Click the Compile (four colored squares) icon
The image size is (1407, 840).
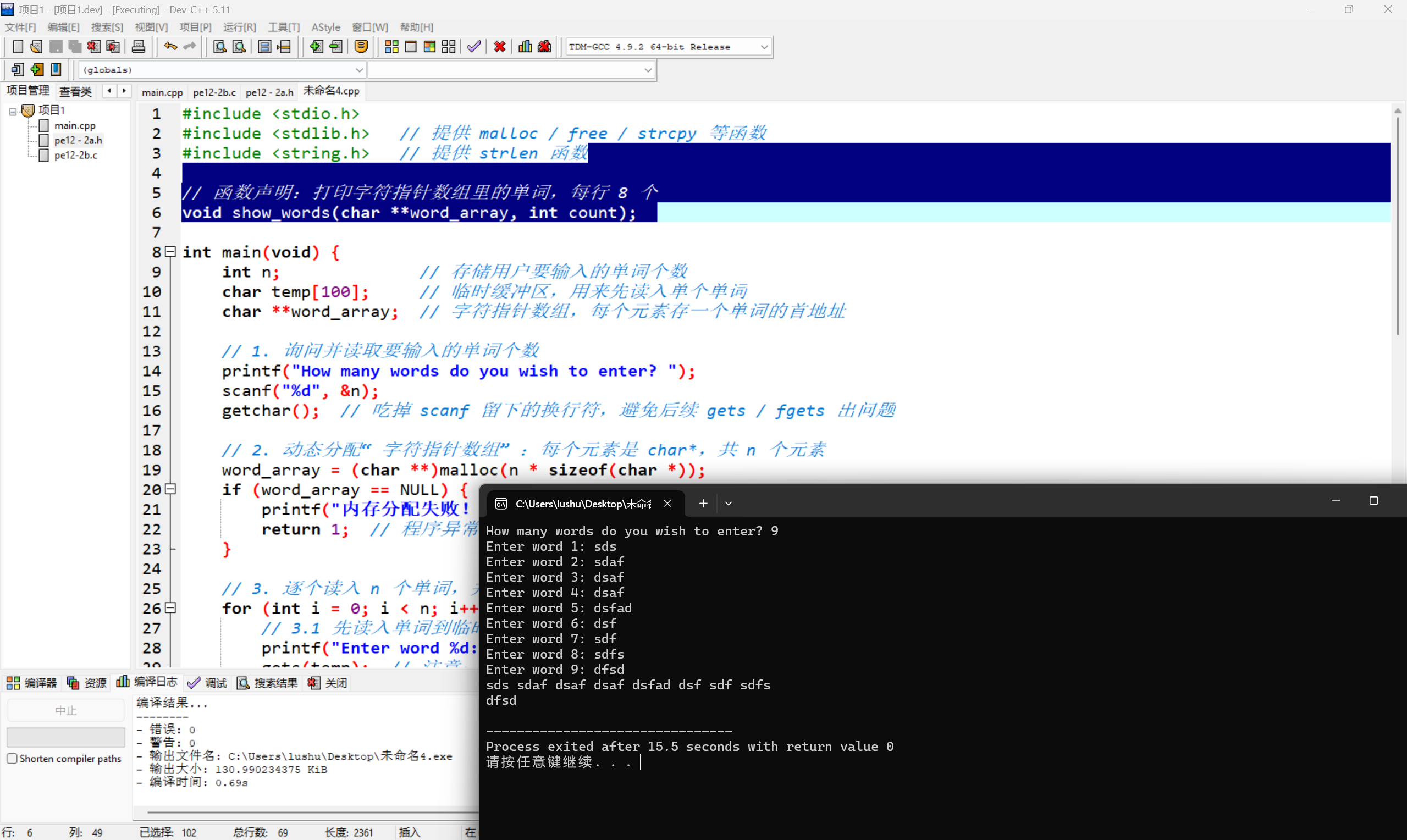pos(391,46)
